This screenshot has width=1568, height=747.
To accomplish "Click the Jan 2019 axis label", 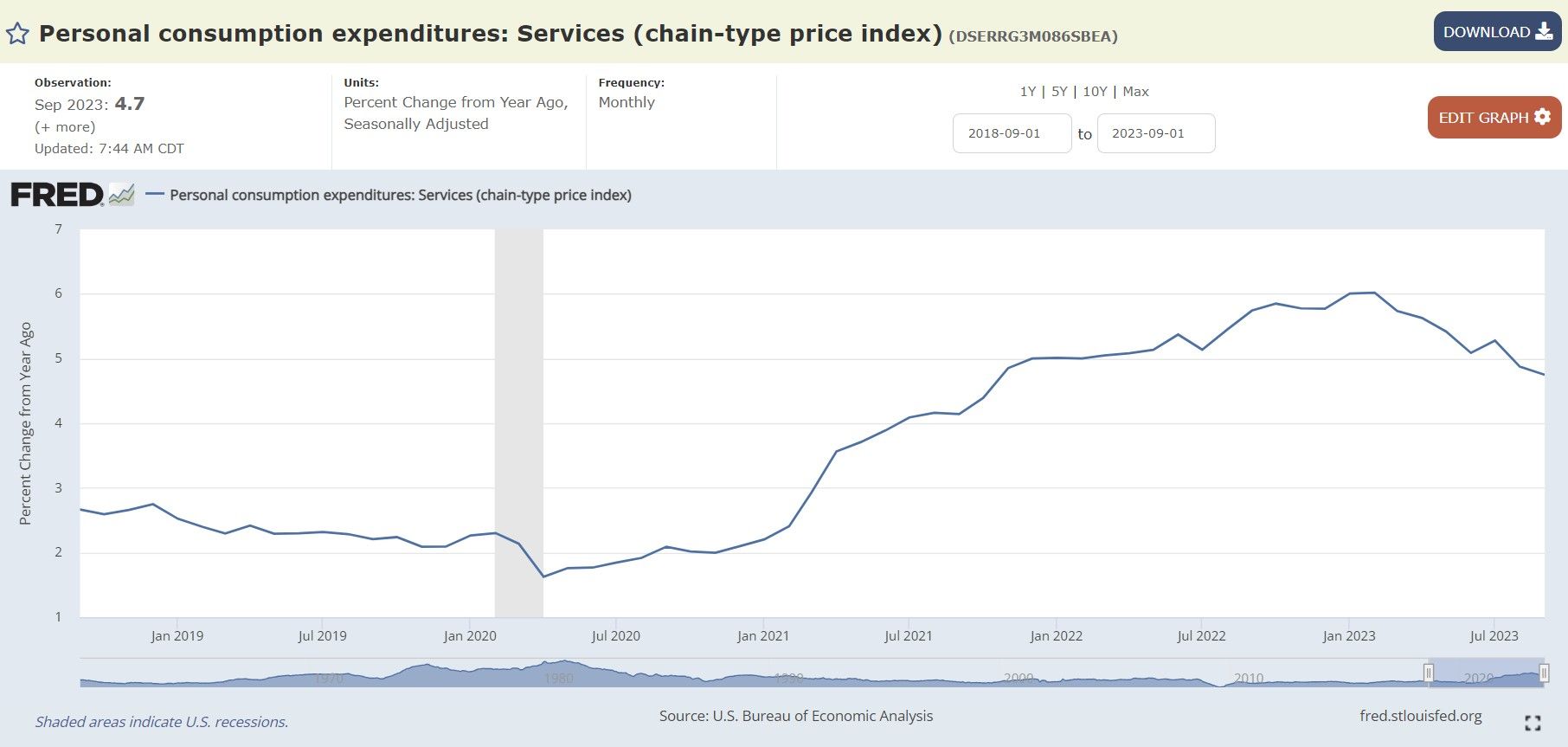I will (177, 635).
